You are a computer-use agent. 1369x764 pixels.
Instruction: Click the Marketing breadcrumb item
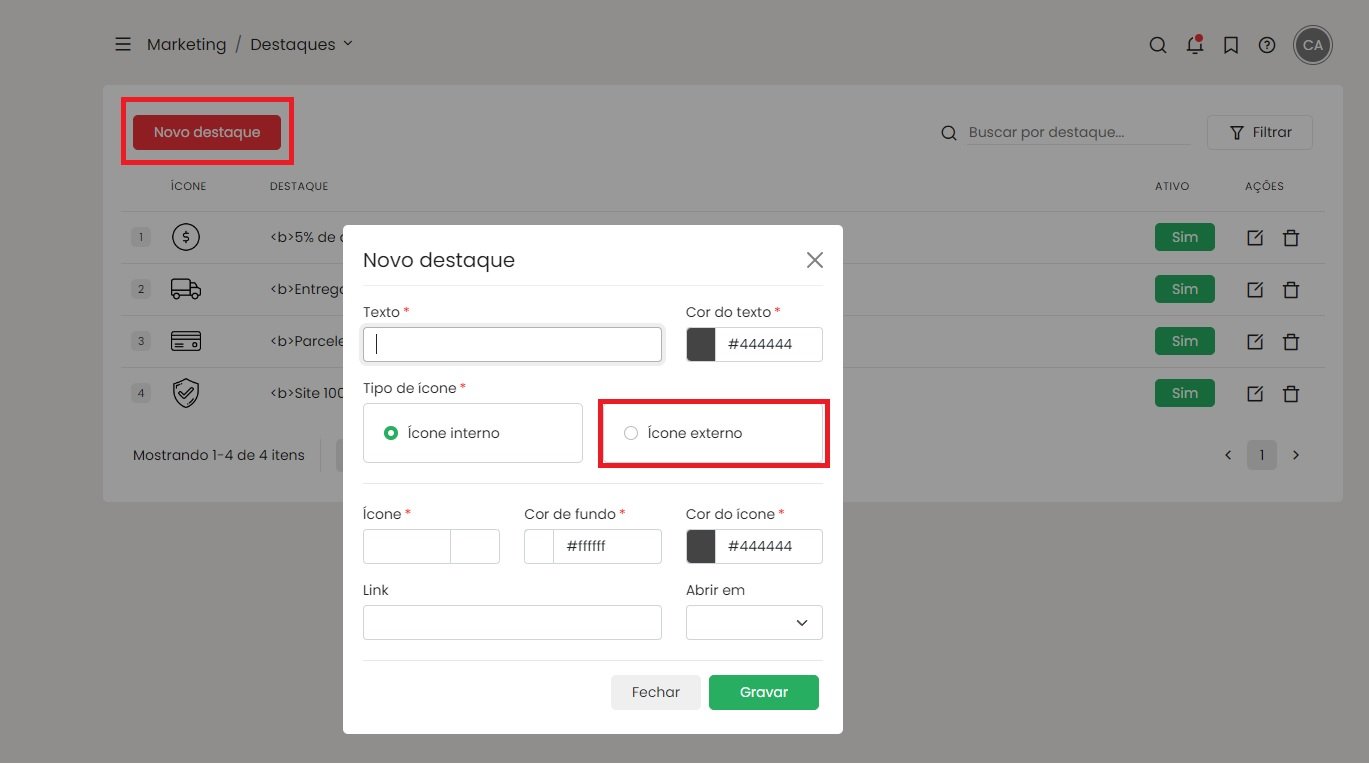pyautogui.click(x=186, y=45)
